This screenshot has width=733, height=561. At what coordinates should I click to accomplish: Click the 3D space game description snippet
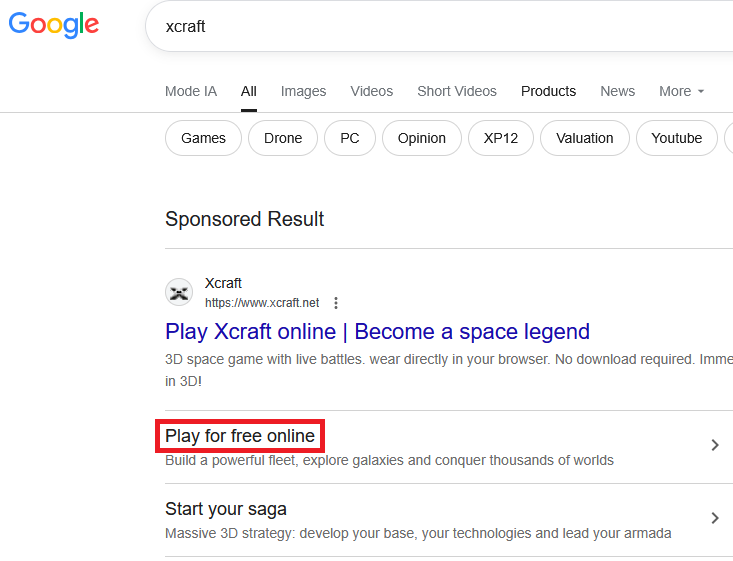point(449,370)
